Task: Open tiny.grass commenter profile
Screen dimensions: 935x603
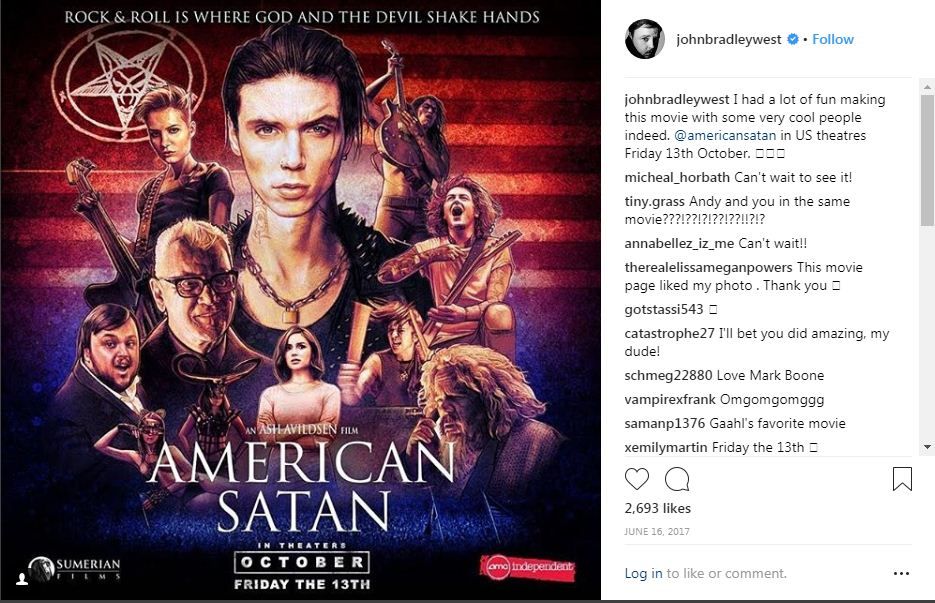Action: (654, 202)
